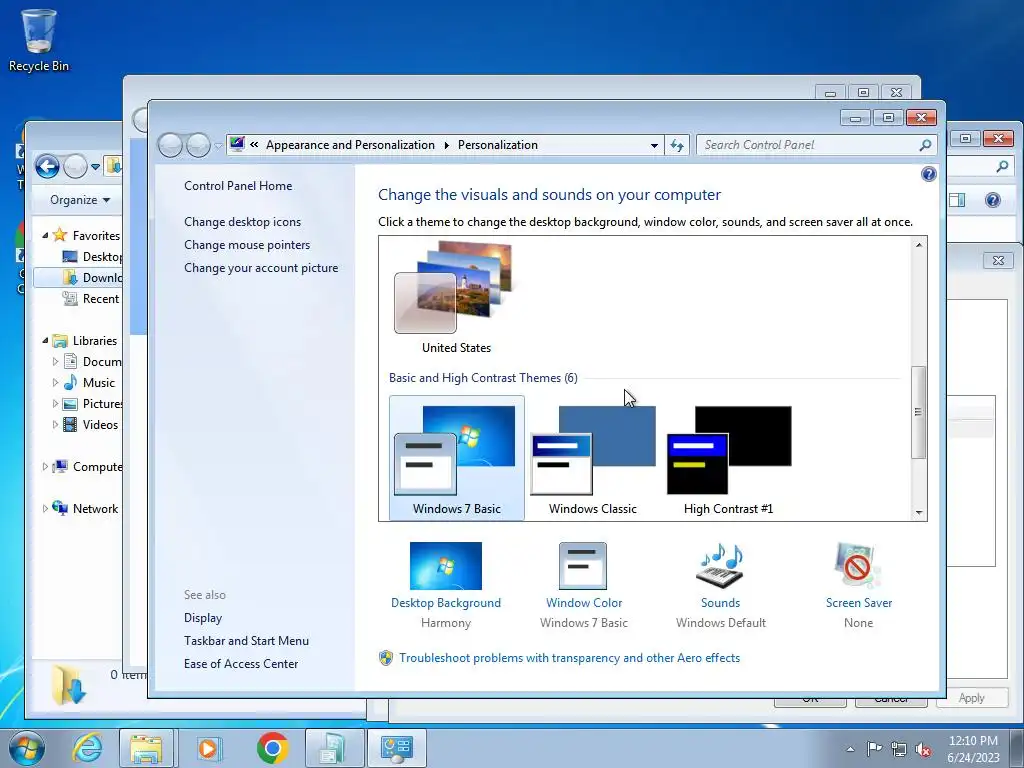Screen dimensions: 1024x768
Task: Click the Back arrow in Explorer window
Action: tap(47, 167)
